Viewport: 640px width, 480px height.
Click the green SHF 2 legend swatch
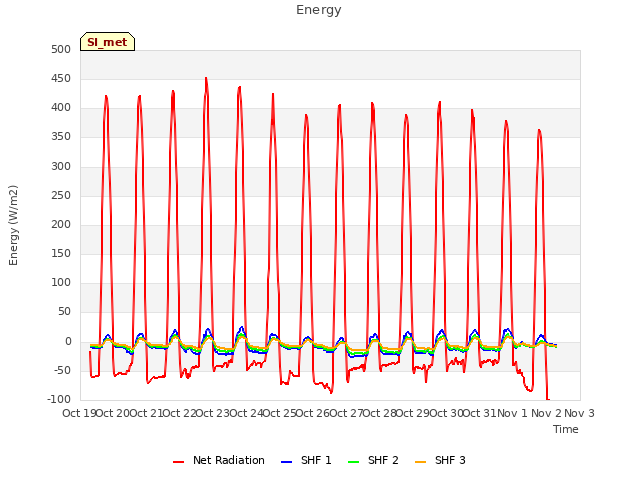point(353,462)
